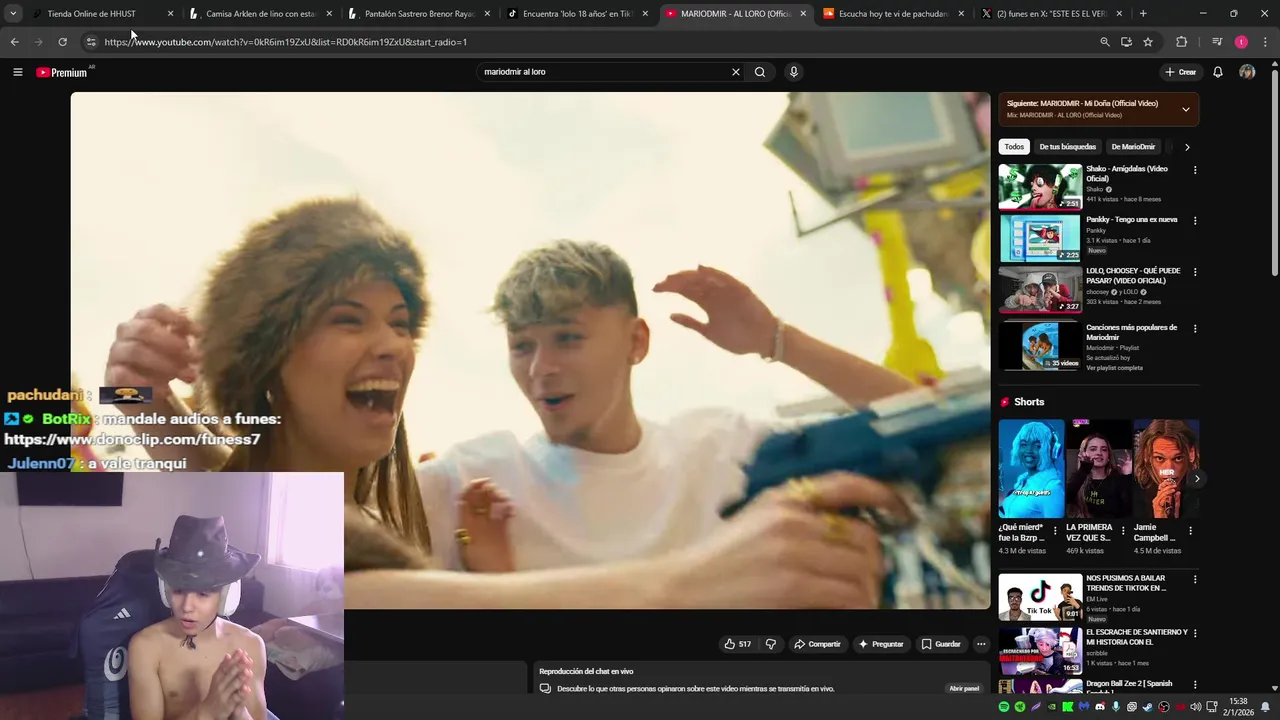Open browser extensions puzzle icon

tap(1181, 42)
